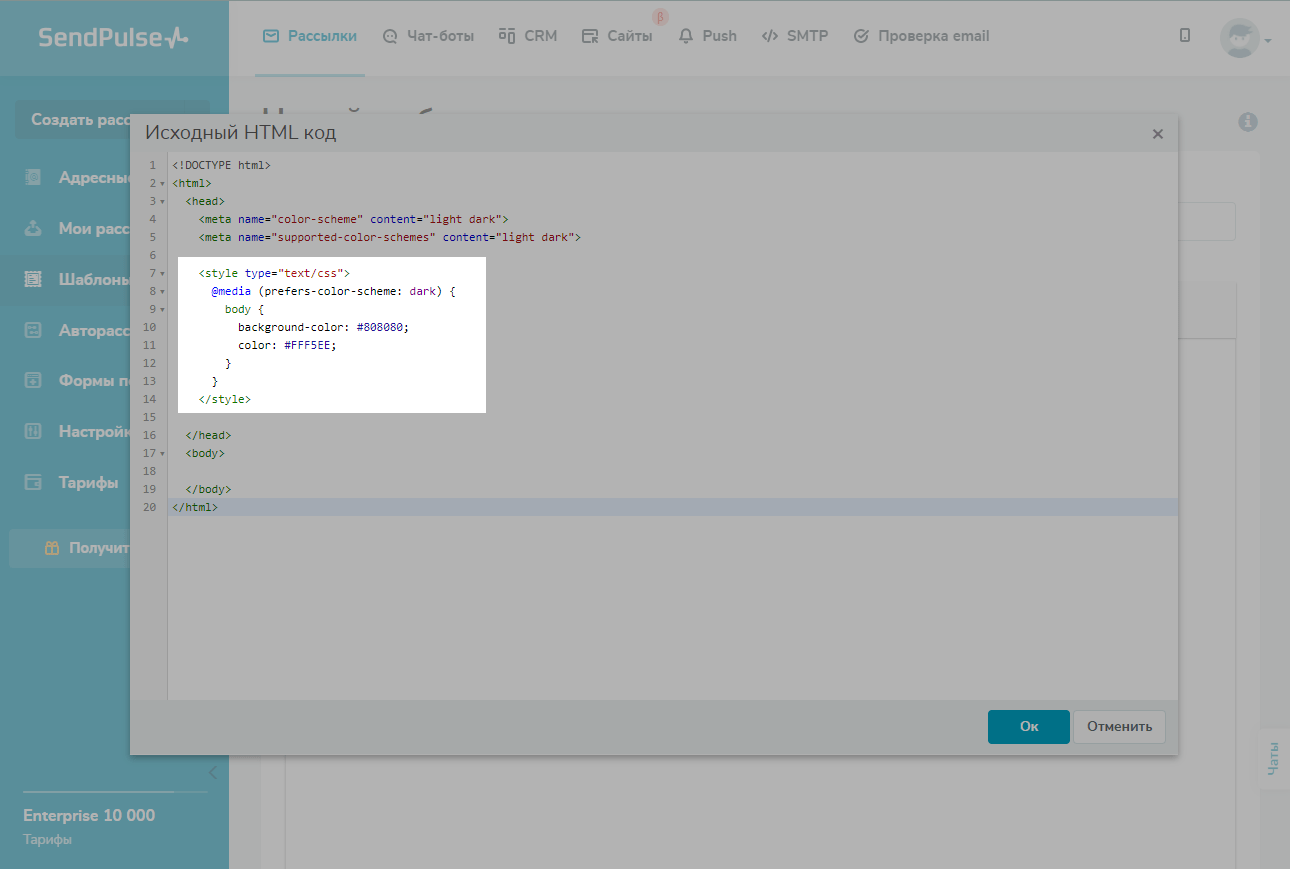This screenshot has height=869, width=1290.
Task: Click the SendPulse logo
Action: [x=113, y=37]
